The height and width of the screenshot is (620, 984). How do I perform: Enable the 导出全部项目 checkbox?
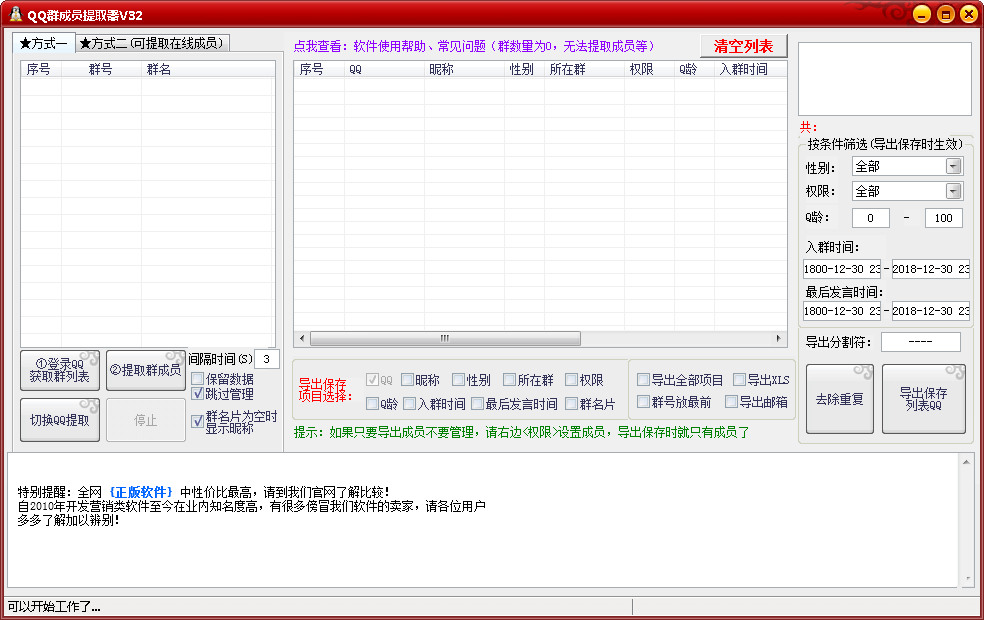(643, 379)
